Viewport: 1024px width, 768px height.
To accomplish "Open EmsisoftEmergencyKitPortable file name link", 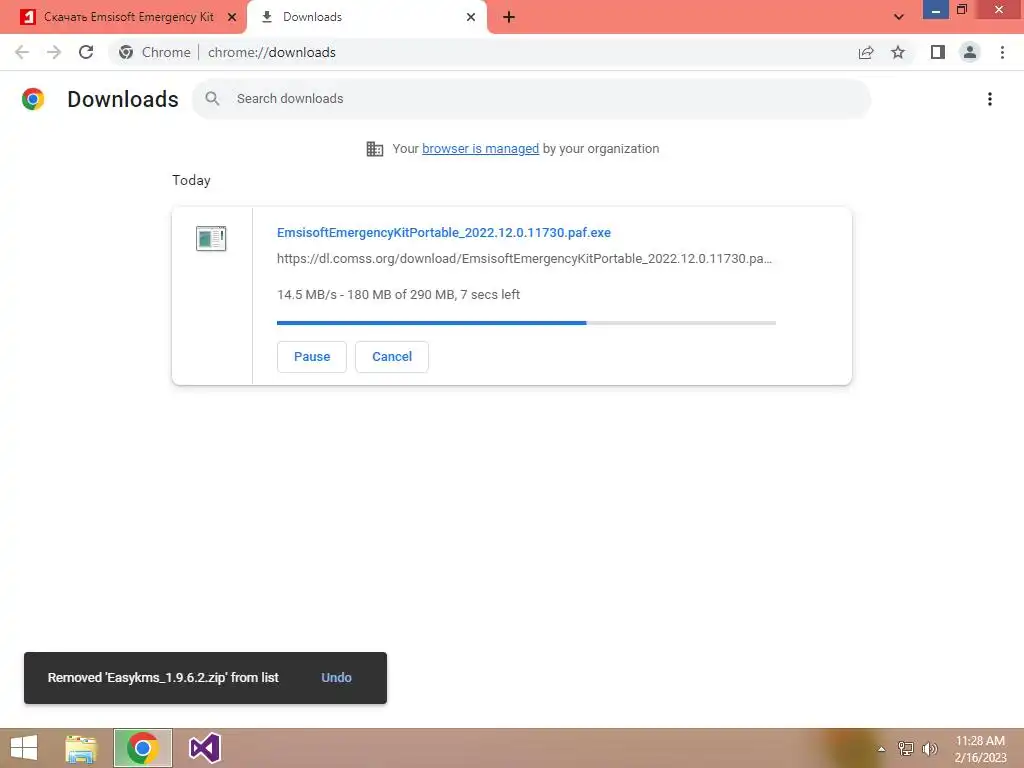I will coord(444,232).
